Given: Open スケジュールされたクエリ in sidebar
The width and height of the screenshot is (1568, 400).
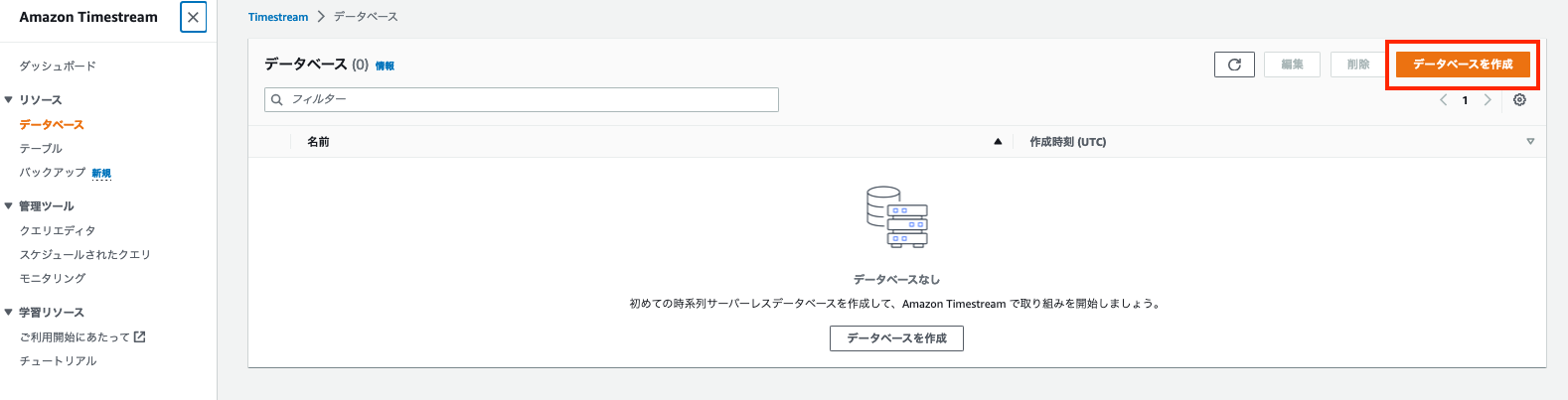Looking at the screenshot, I should (85, 255).
